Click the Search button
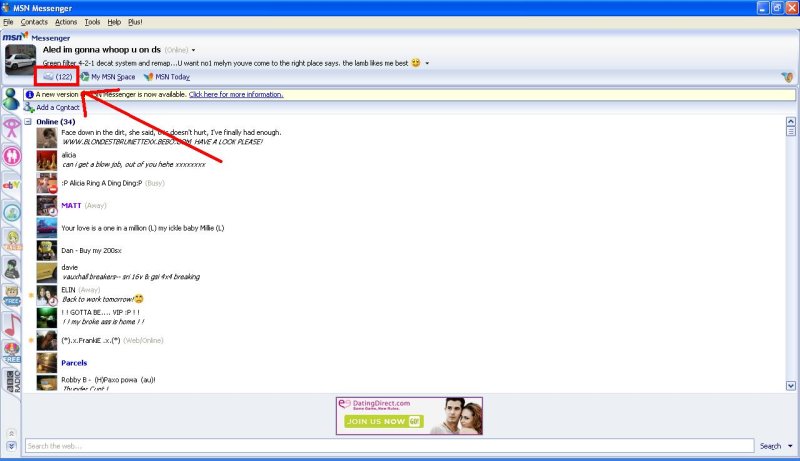This screenshot has height=461, width=800. (x=769, y=446)
